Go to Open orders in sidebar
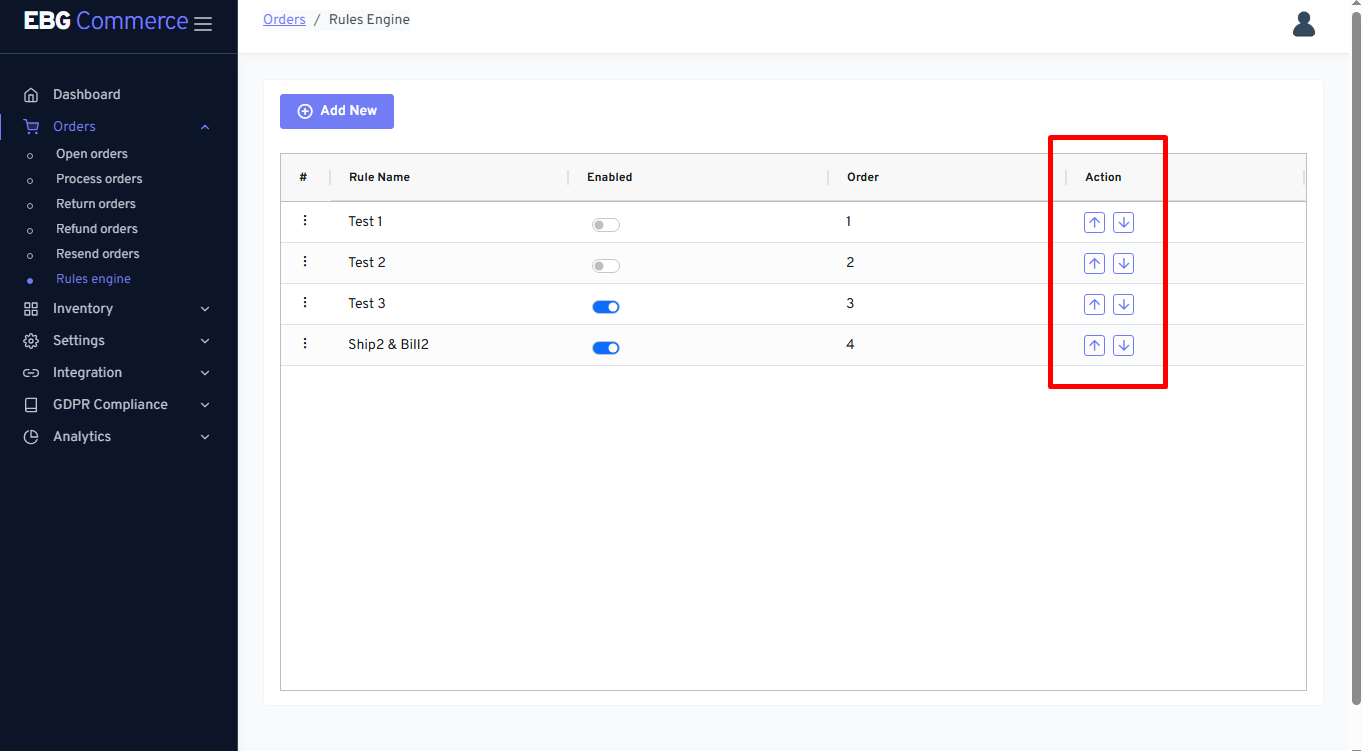The width and height of the screenshot is (1363, 751). (x=92, y=154)
